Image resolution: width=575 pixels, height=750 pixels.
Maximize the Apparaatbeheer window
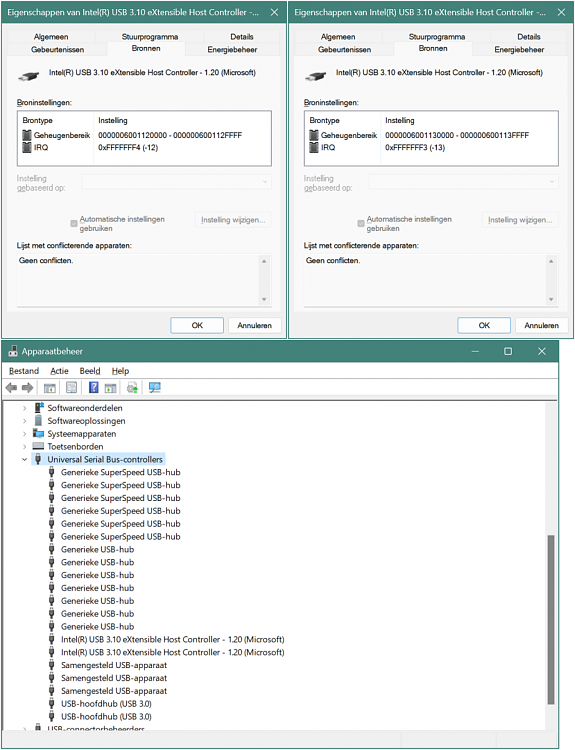(508, 351)
